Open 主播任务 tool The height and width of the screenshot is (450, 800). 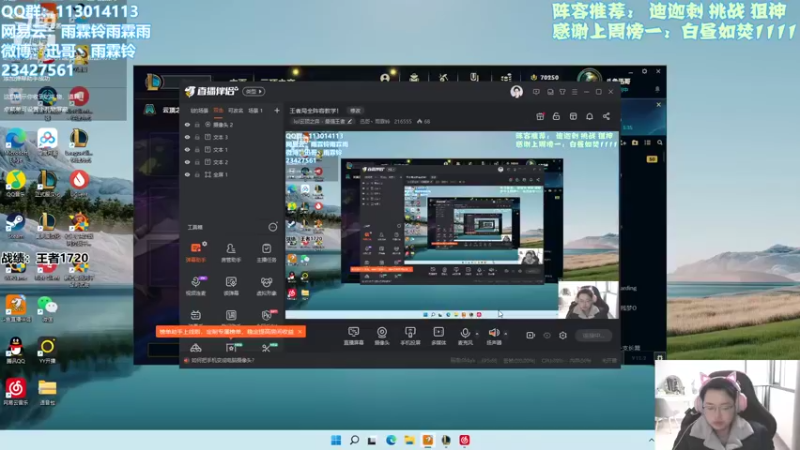tap(266, 253)
